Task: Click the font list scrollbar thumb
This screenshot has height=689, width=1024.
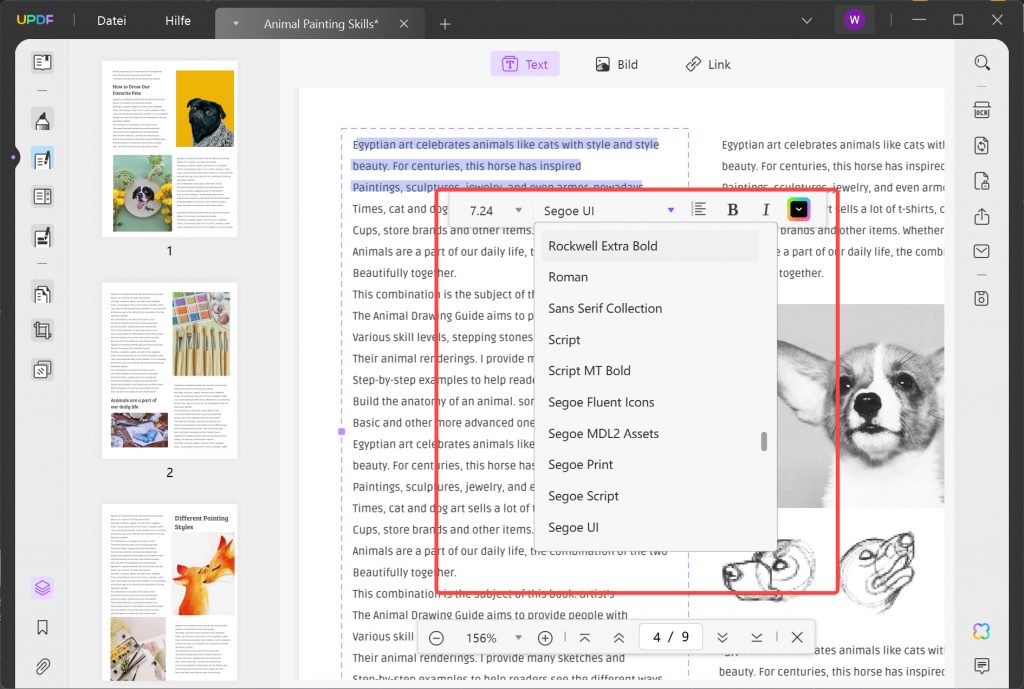Action: pyautogui.click(x=763, y=441)
